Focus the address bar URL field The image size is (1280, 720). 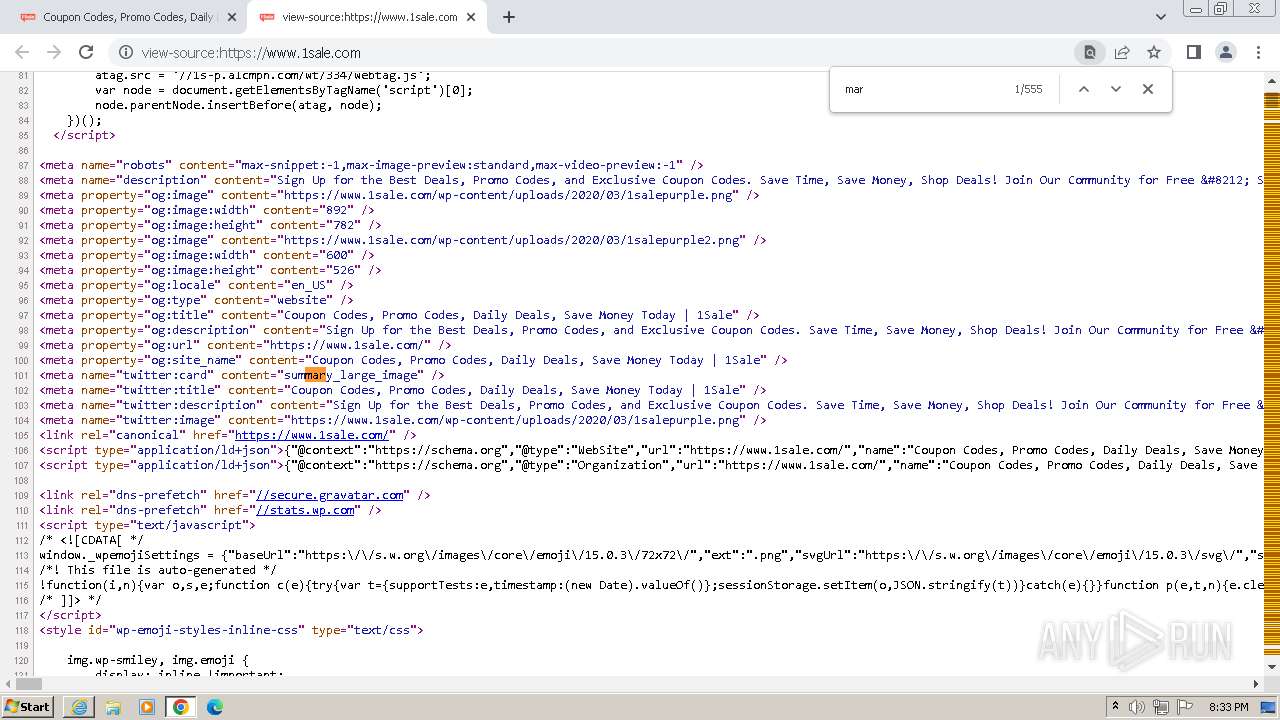pos(600,53)
